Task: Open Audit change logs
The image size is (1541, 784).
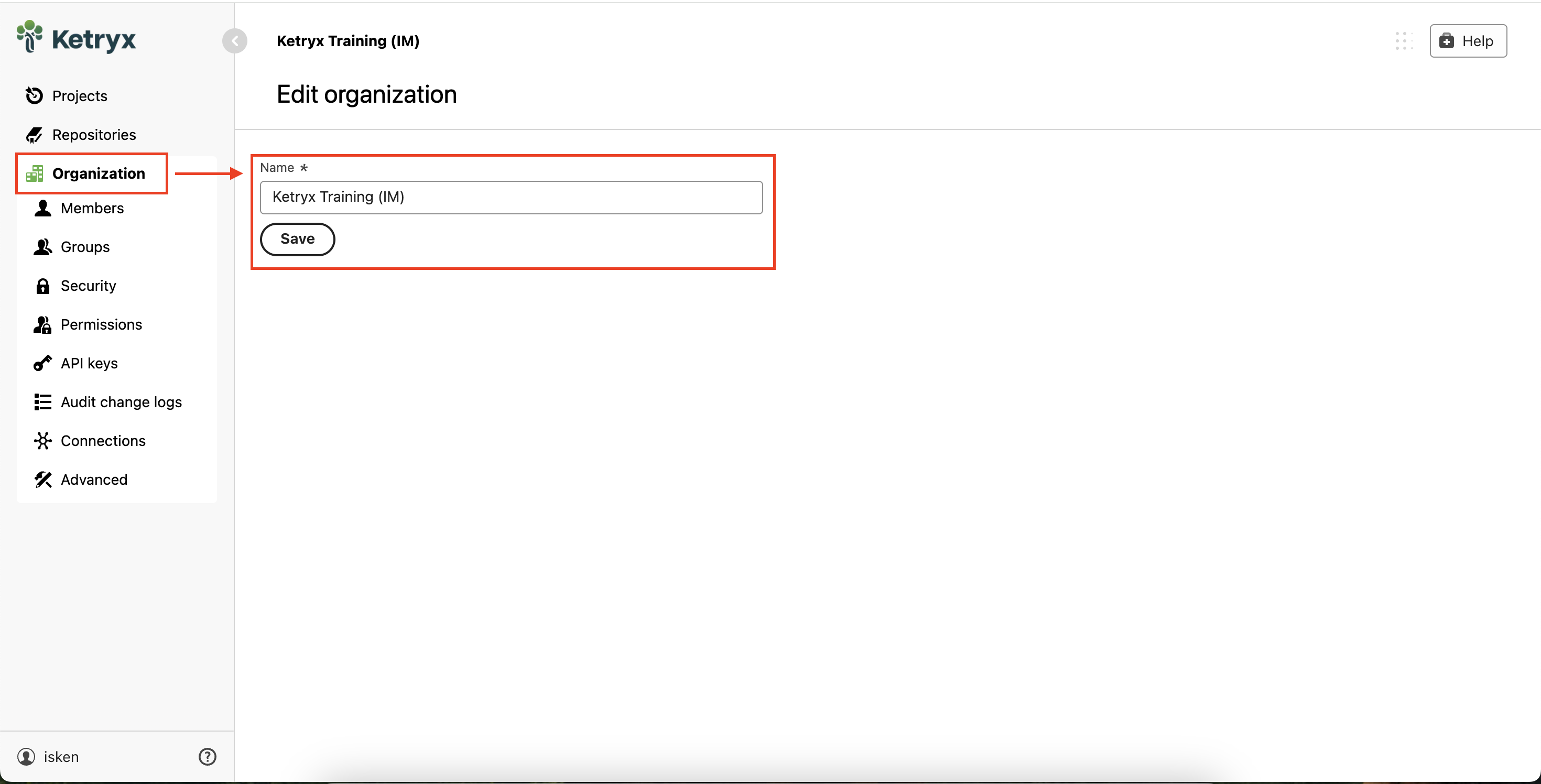Action: click(122, 402)
